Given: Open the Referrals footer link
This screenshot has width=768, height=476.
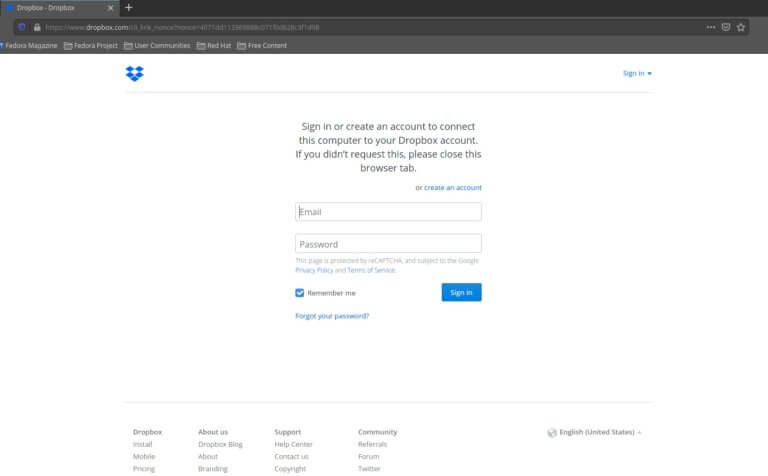Looking at the screenshot, I should click(x=372, y=444).
